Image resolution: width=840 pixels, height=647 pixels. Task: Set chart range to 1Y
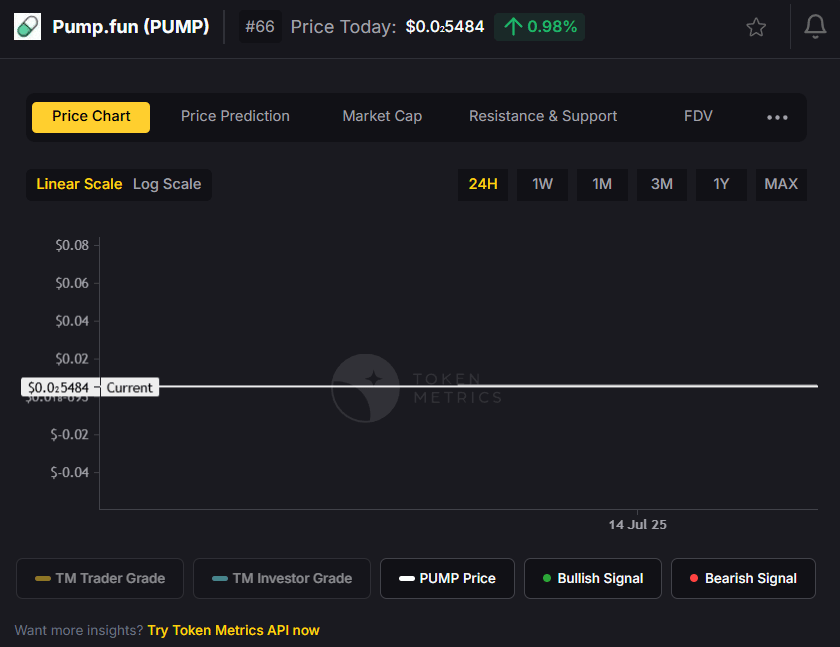pos(721,185)
